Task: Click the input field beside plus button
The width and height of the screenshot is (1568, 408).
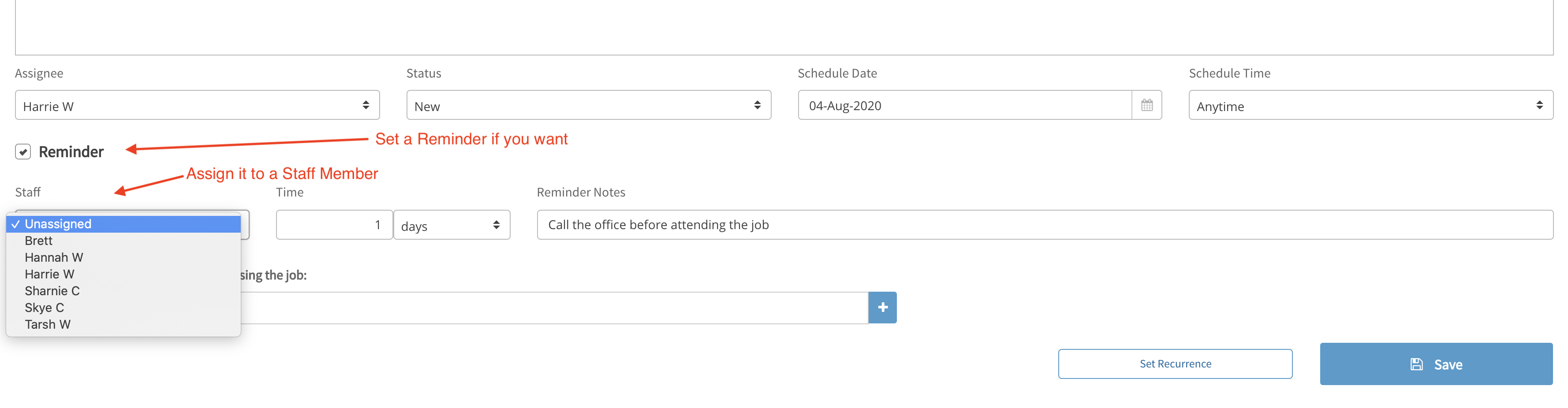Action: click(554, 308)
